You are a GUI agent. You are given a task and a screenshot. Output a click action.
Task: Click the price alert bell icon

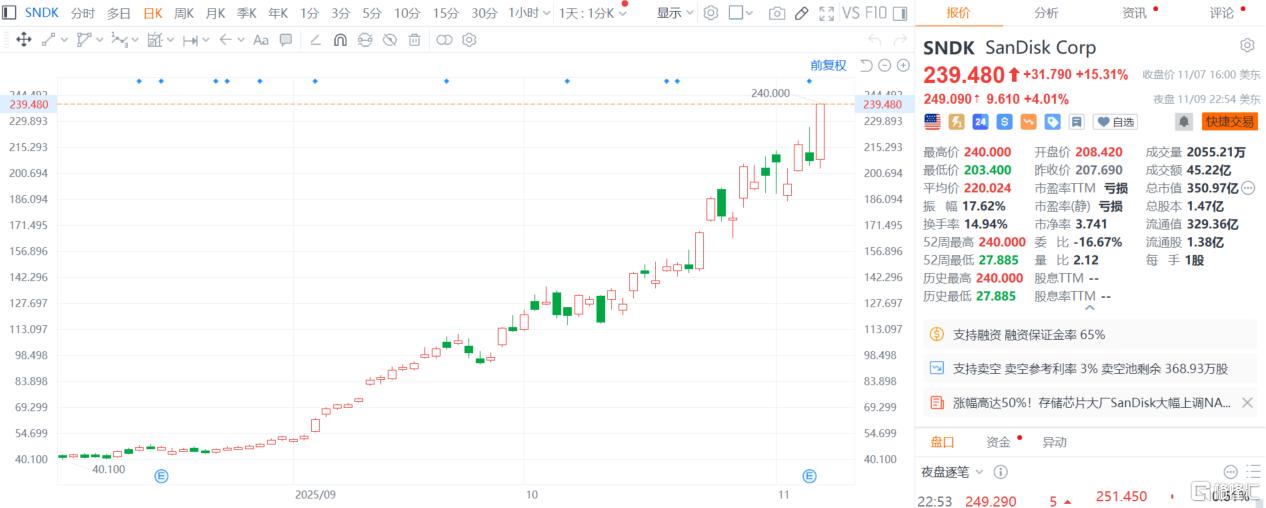point(1183,122)
